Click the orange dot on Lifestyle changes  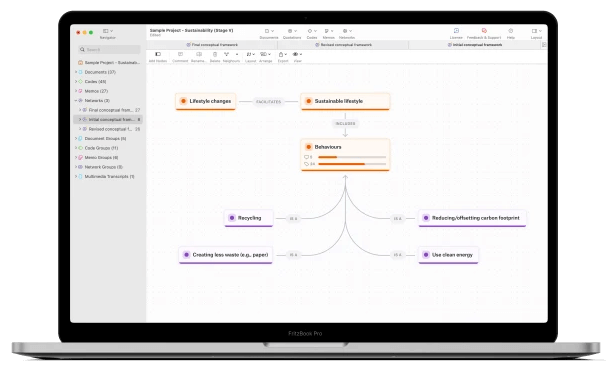coord(183,101)
